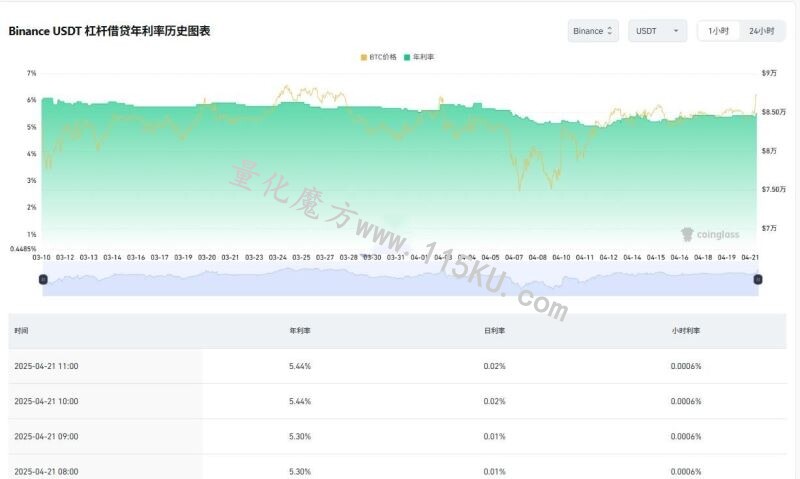This screenshot has height=479, width=800.
Task: Click the 0.0006% hourly rate for 11:00
Action: (686, 366)
